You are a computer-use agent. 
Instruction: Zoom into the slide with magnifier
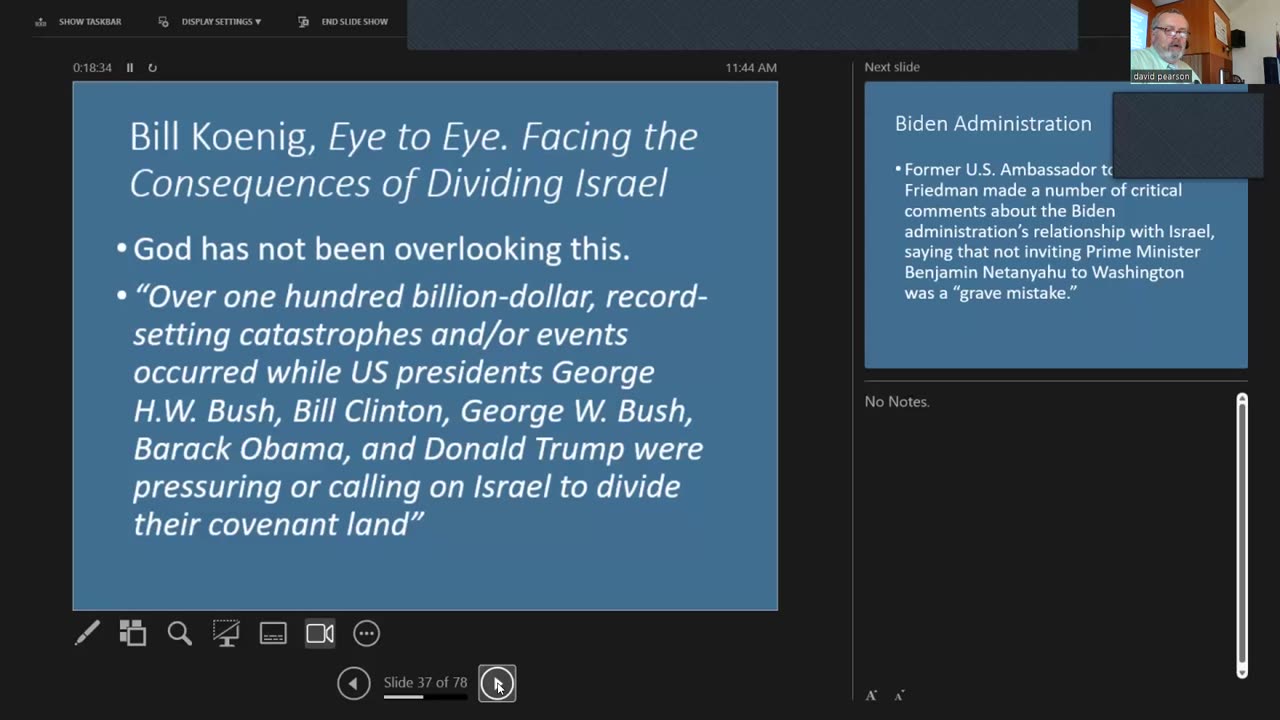(x=180, y=633)
